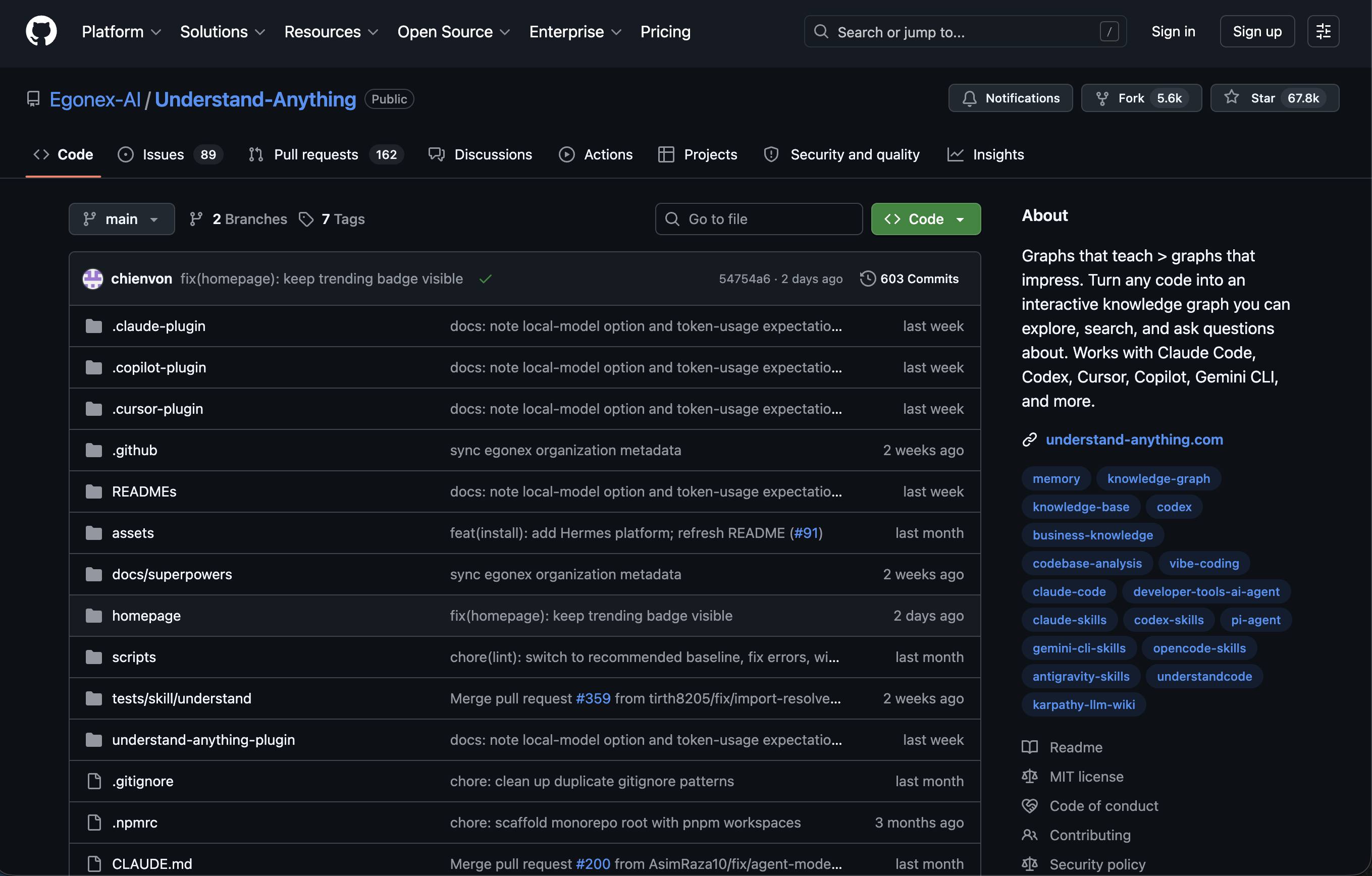Open the #91 pull request link

(x=806, y=533)
